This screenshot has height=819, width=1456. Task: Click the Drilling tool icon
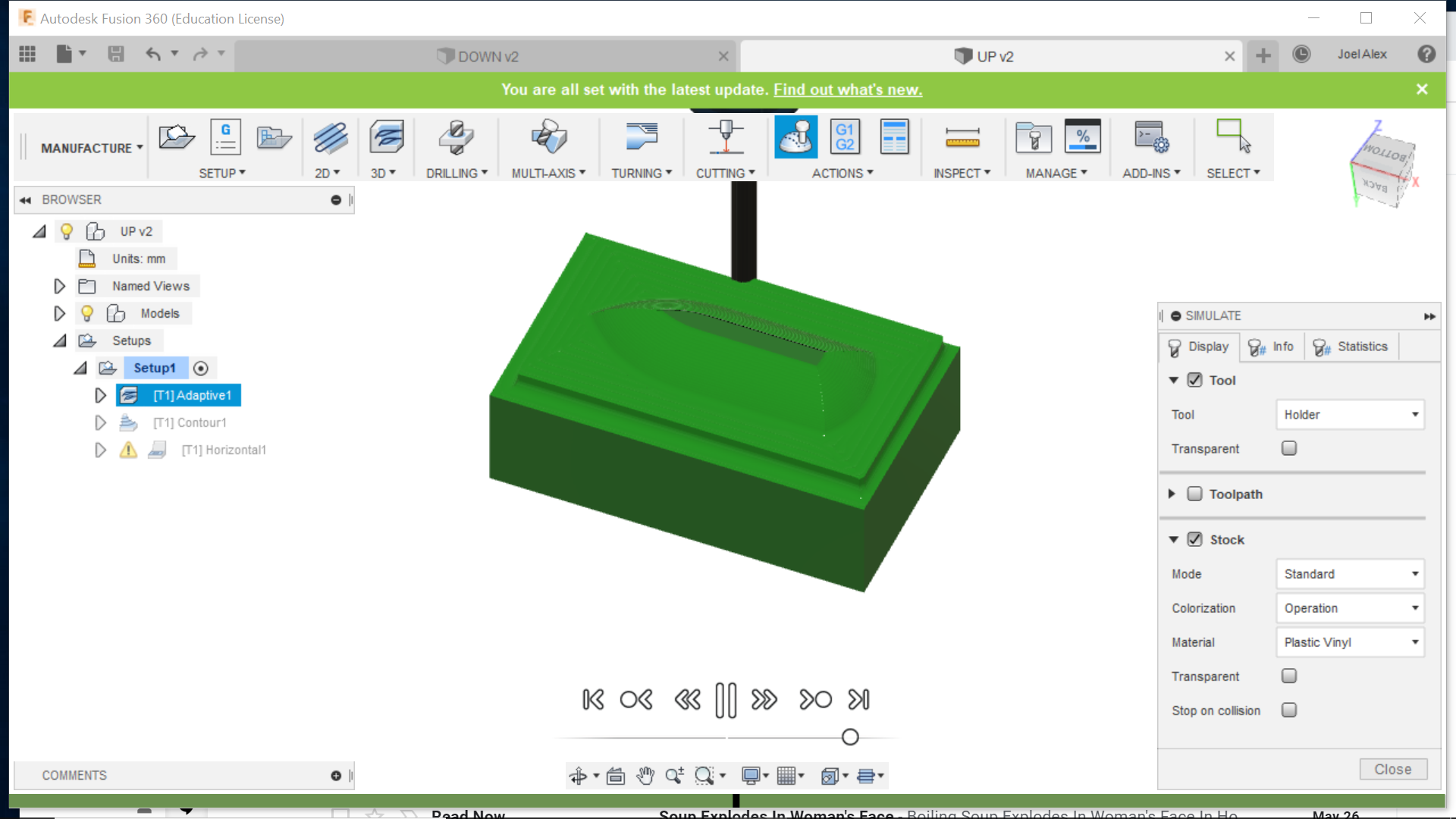[456, 137]
